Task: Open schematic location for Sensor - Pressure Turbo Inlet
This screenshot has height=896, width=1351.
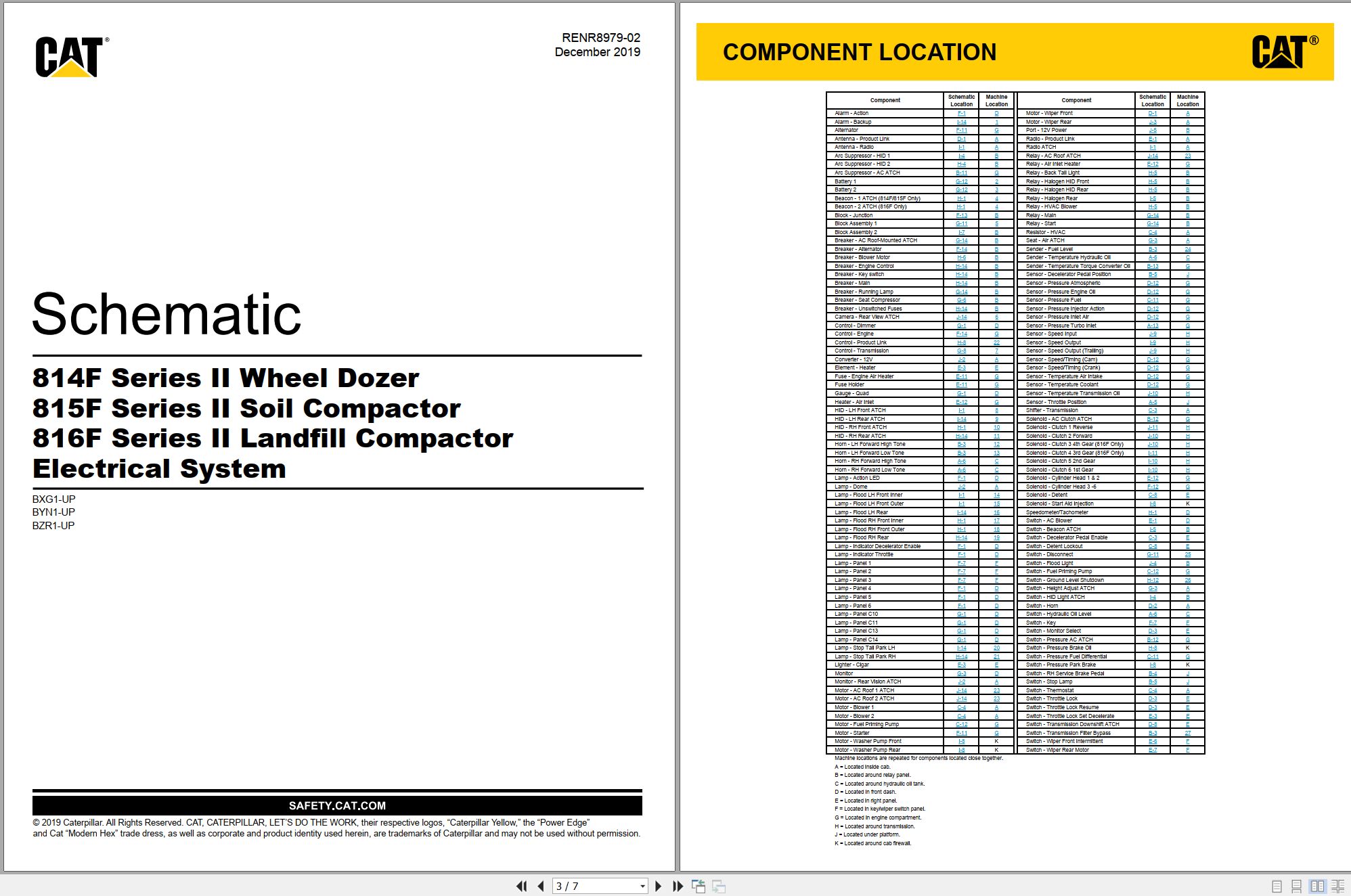Action: click(1152, 326)
